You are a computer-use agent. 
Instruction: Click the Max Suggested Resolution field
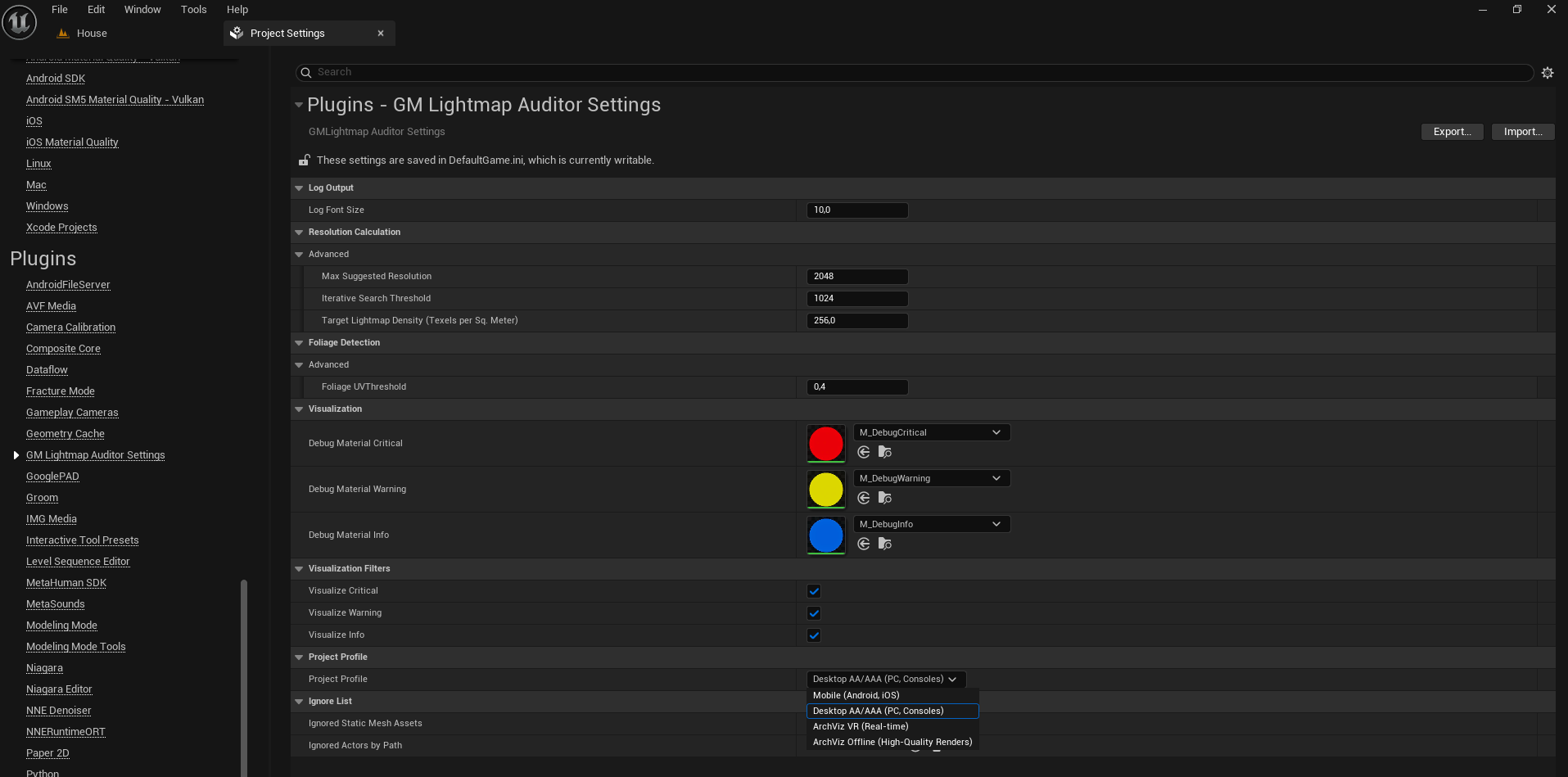pos(856,277)
